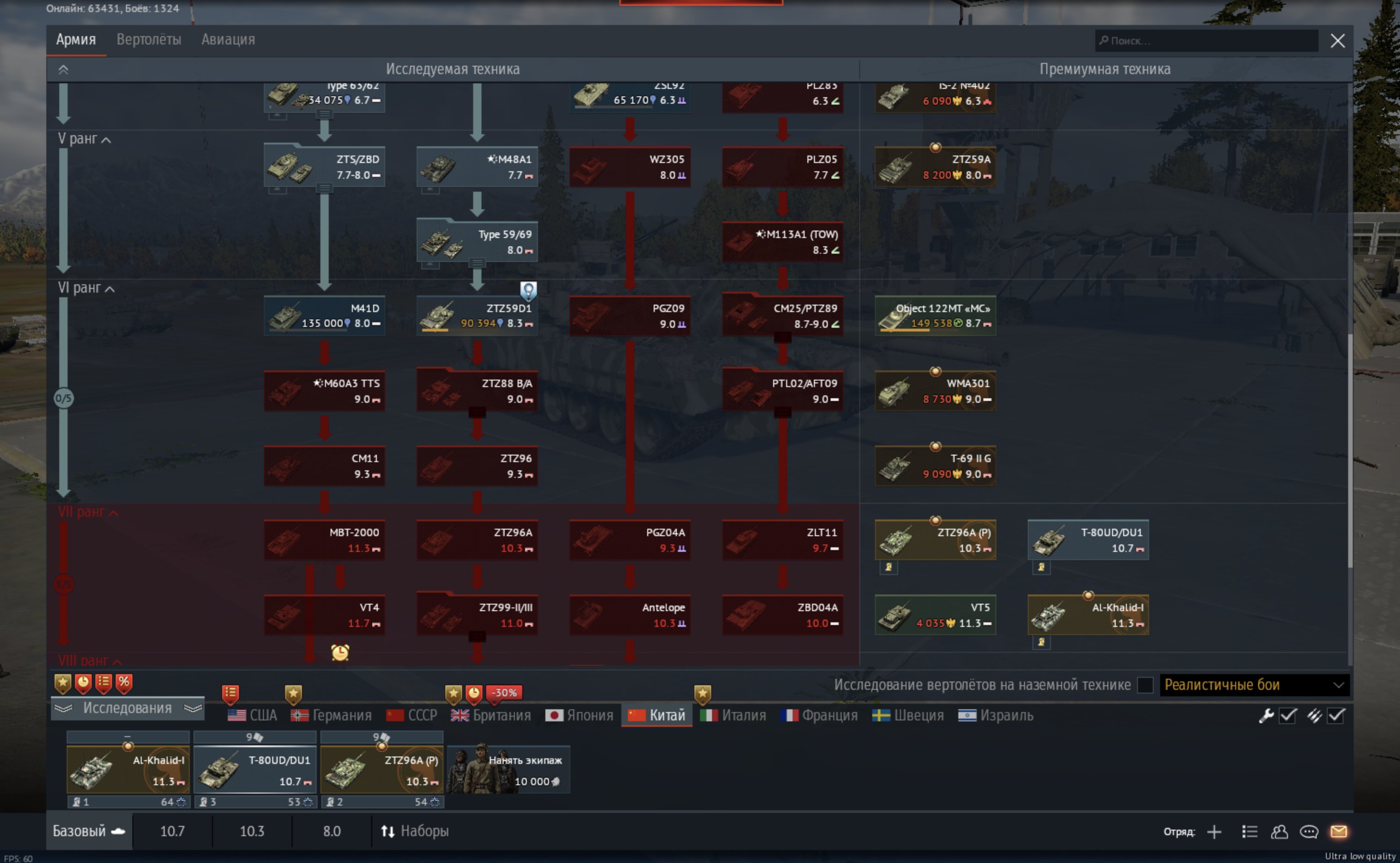Toggle the auto-refill ammunition checkbox
Viewport: 1400px width, 863px height.
pyautogui.click(x=1336, y=716)
